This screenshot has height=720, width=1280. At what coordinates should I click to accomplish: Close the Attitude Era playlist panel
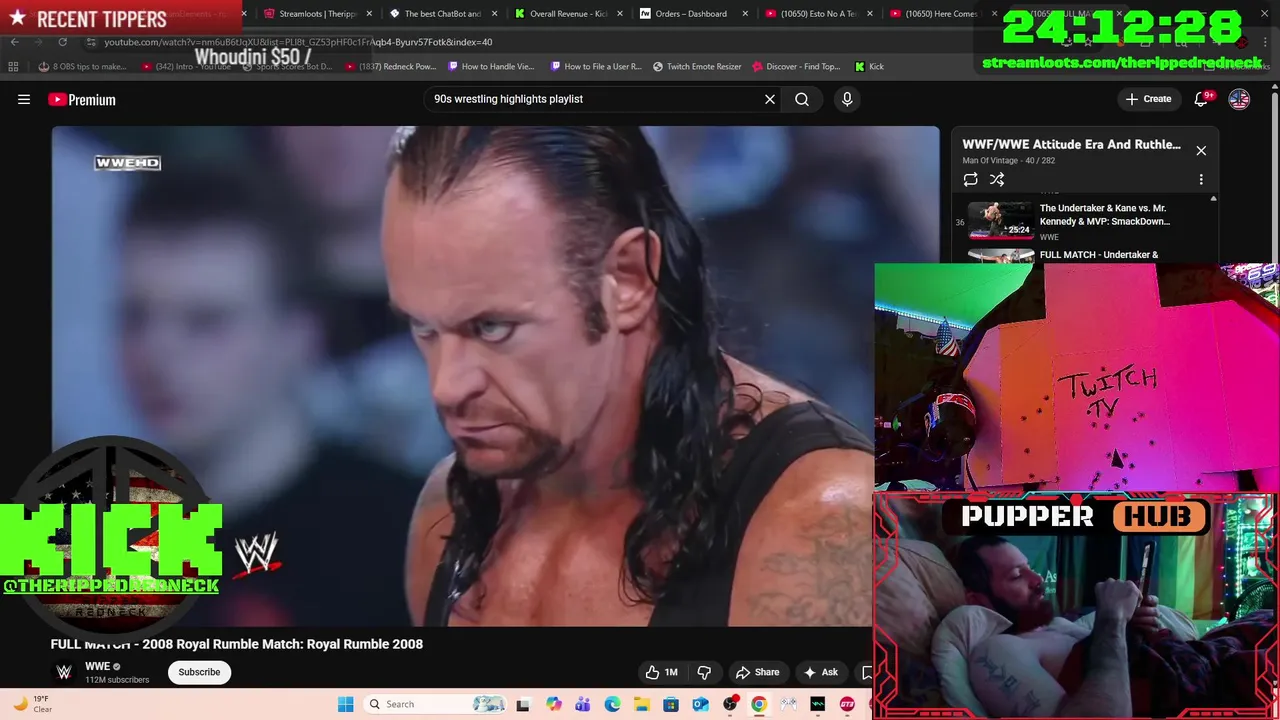[1201, 151]
